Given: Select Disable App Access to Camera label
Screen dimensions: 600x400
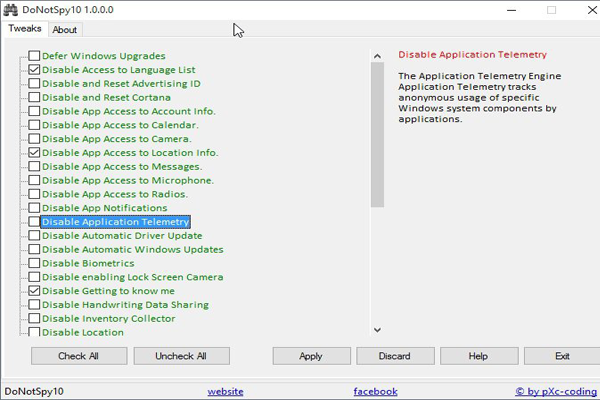Looking at the screenshot, I should pos(117,139).
